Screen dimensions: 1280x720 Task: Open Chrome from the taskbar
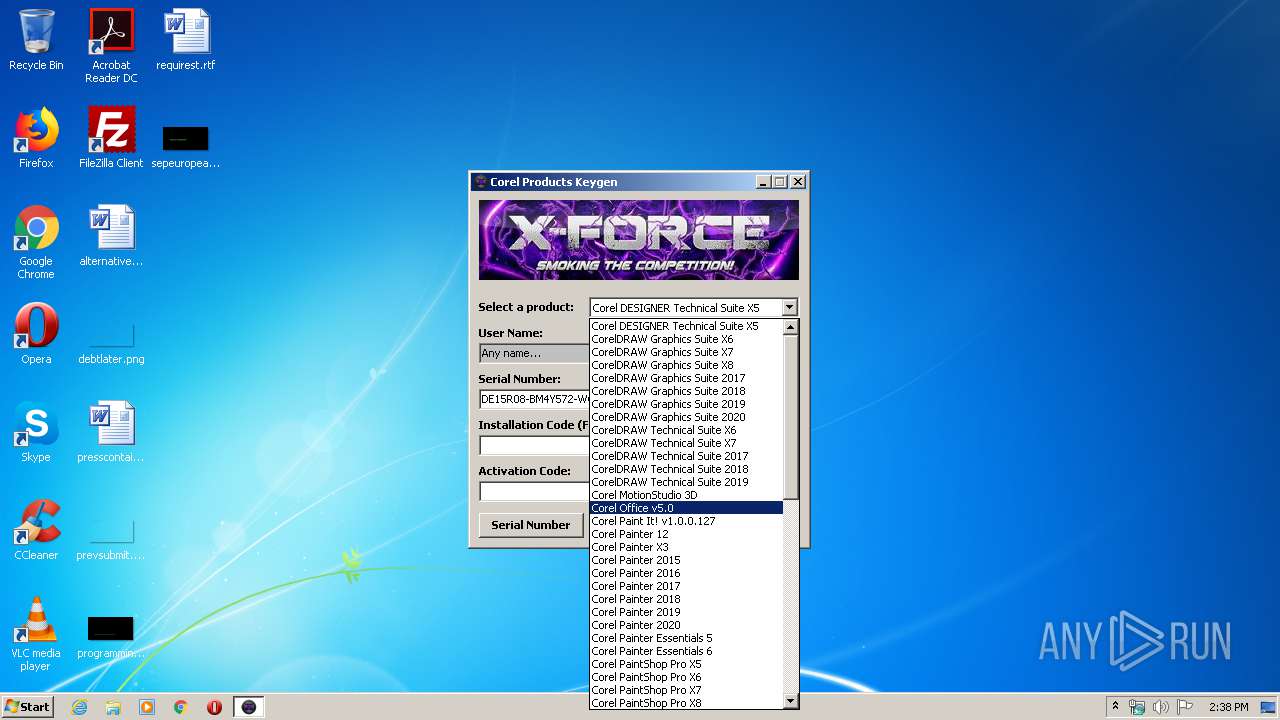click(181, 707)
